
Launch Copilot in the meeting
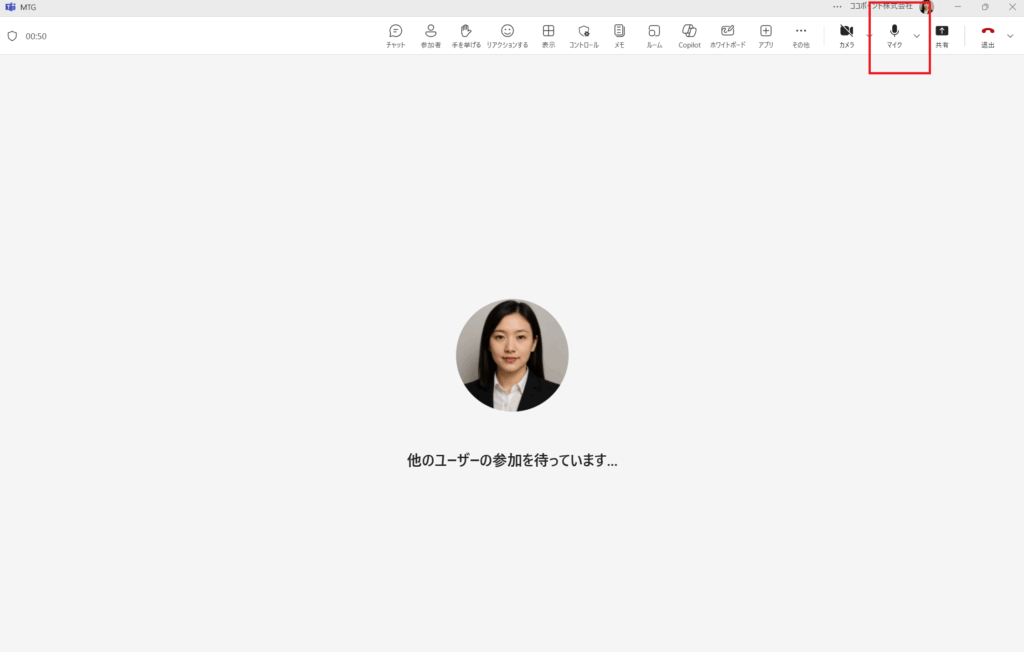tap(689, 36)
